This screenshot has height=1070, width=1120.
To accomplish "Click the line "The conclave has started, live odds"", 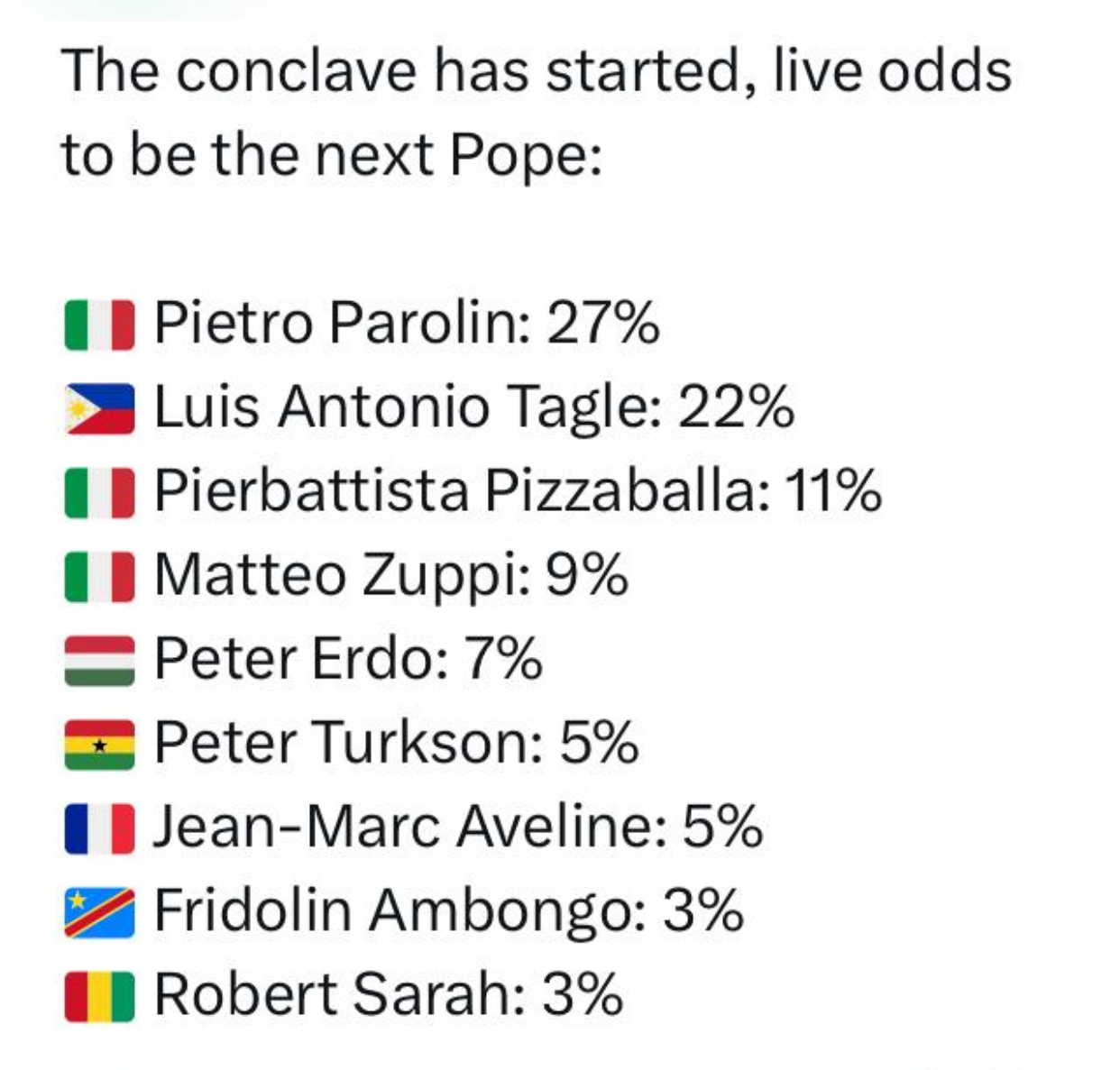I will [537, 71].
